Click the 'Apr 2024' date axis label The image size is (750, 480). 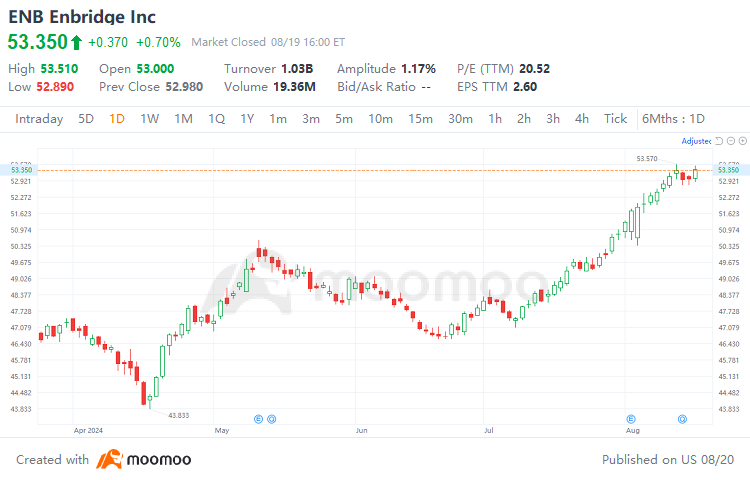[88, 430]
